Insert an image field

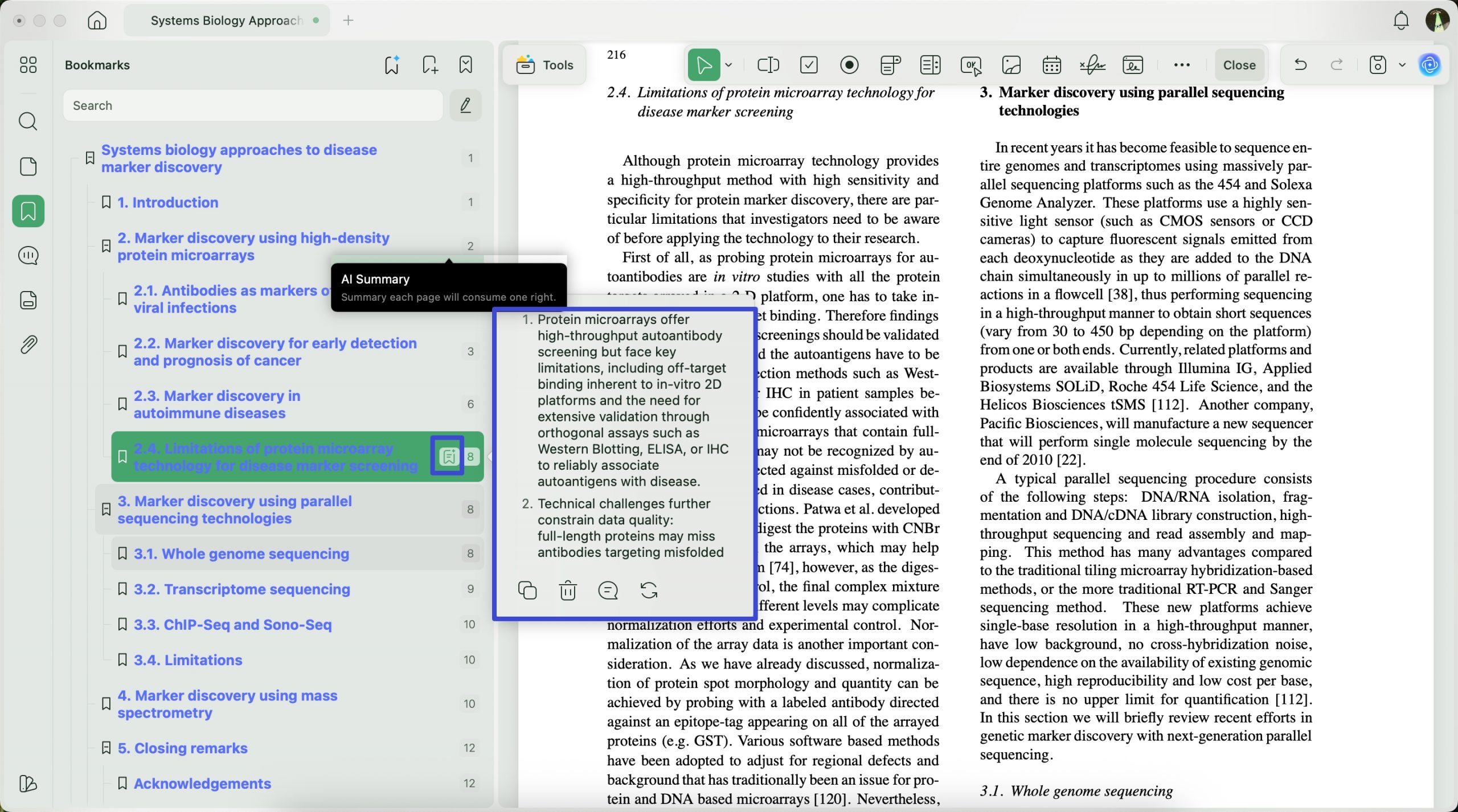click(1011, 65)
